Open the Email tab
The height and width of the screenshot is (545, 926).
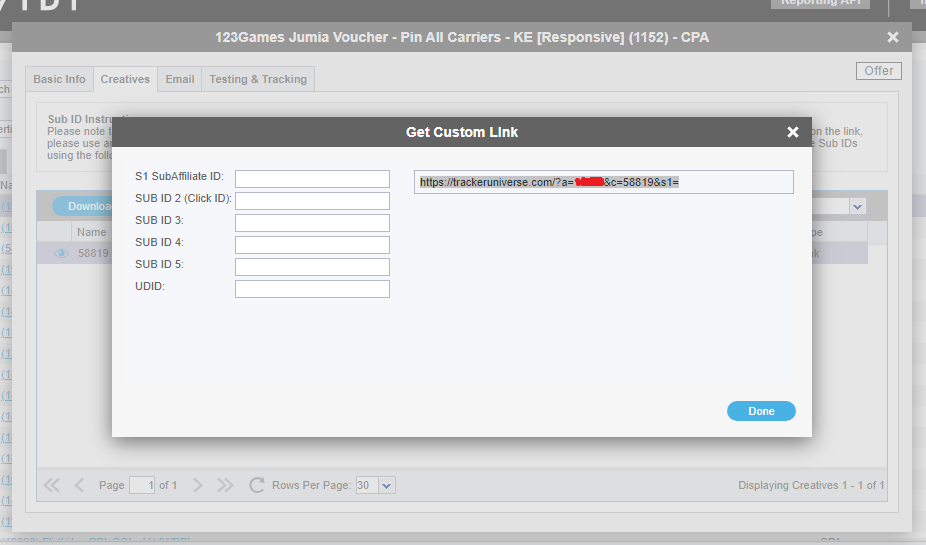click(180, 79)
